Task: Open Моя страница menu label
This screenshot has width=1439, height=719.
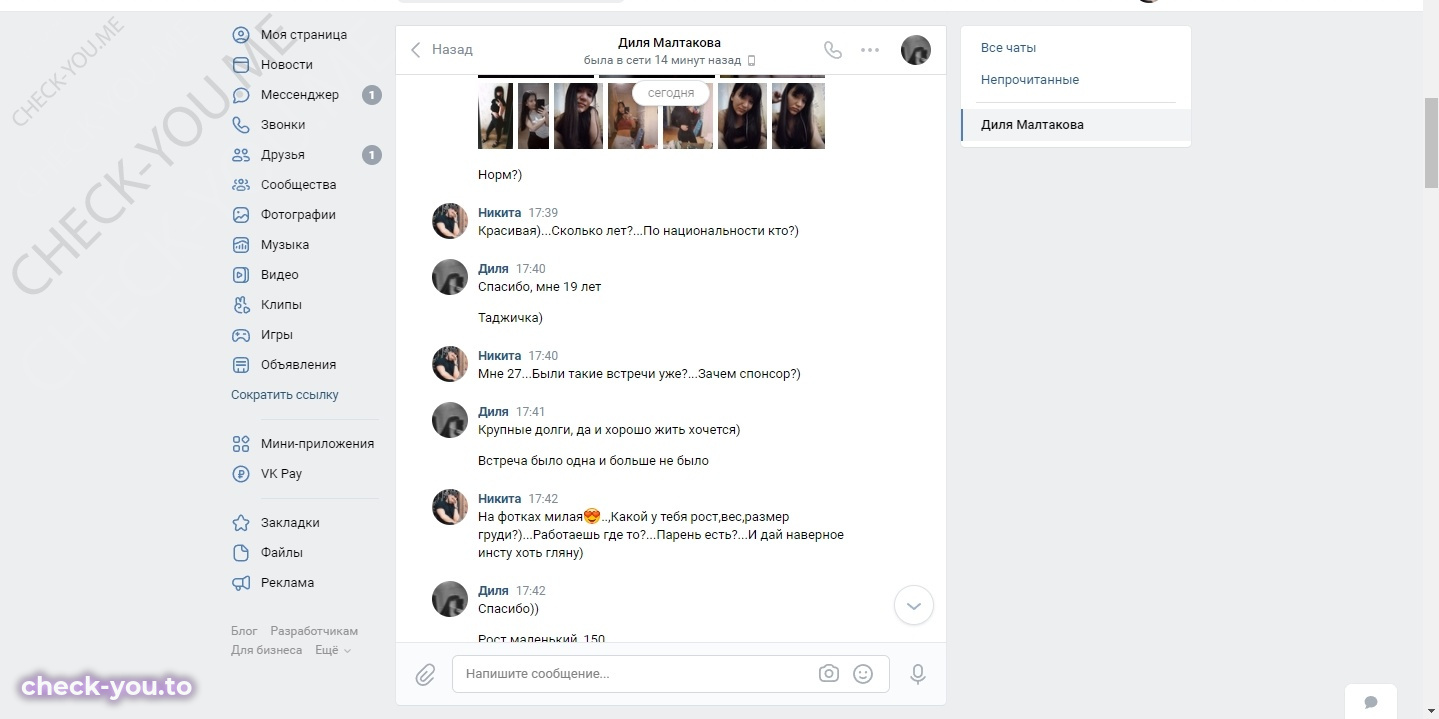Action: 304,35
